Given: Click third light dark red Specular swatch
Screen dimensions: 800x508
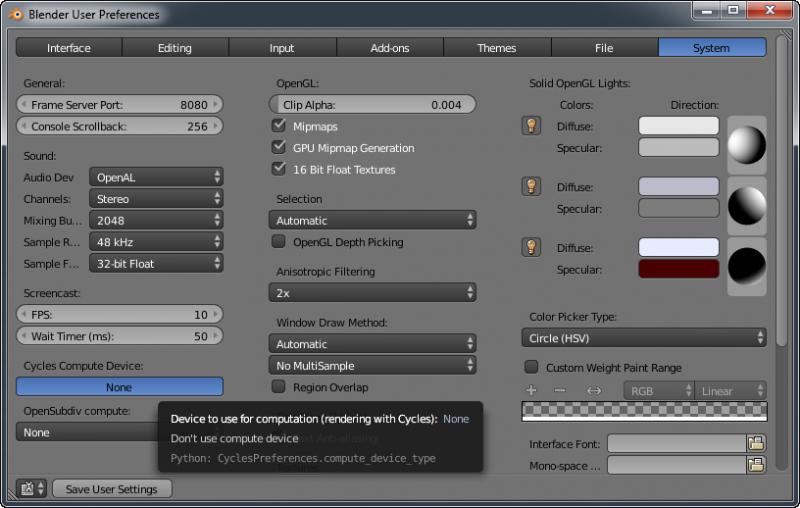Looking at the screenshot, I should (679, 269).
